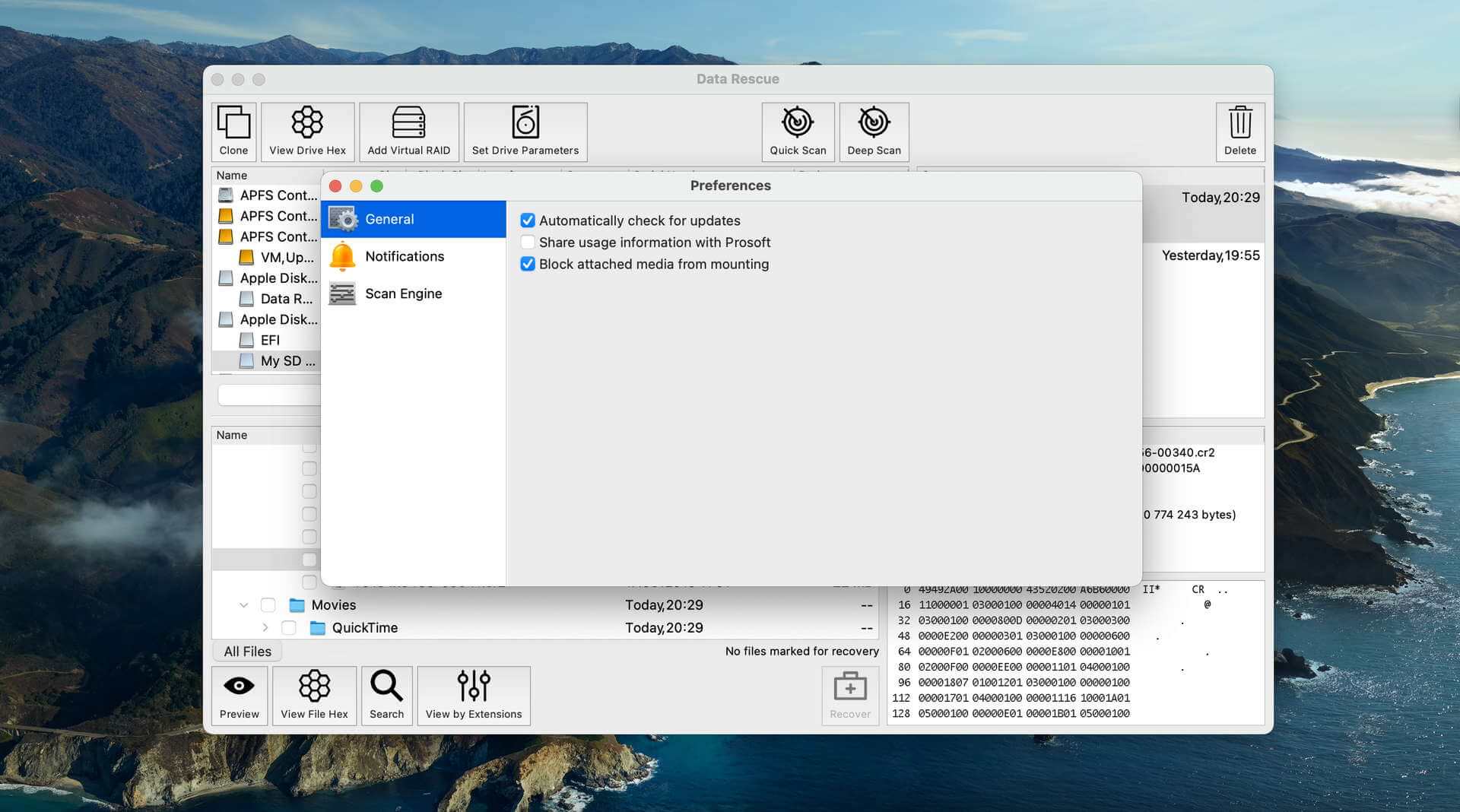Click Yesterday,19:55 entry
The image size is (1460, 812).
click(x=1211, y=255)
